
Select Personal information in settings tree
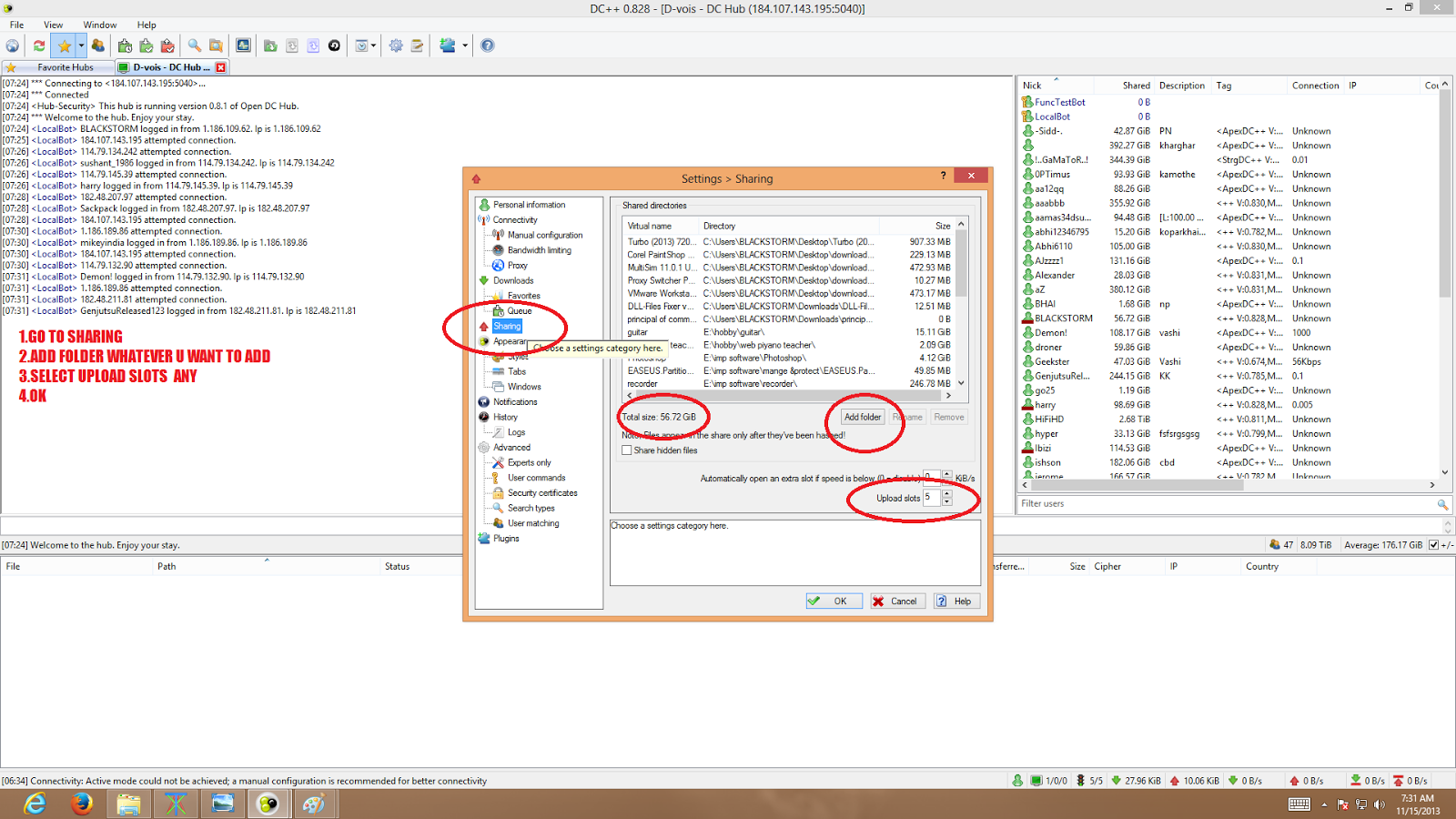529,205
